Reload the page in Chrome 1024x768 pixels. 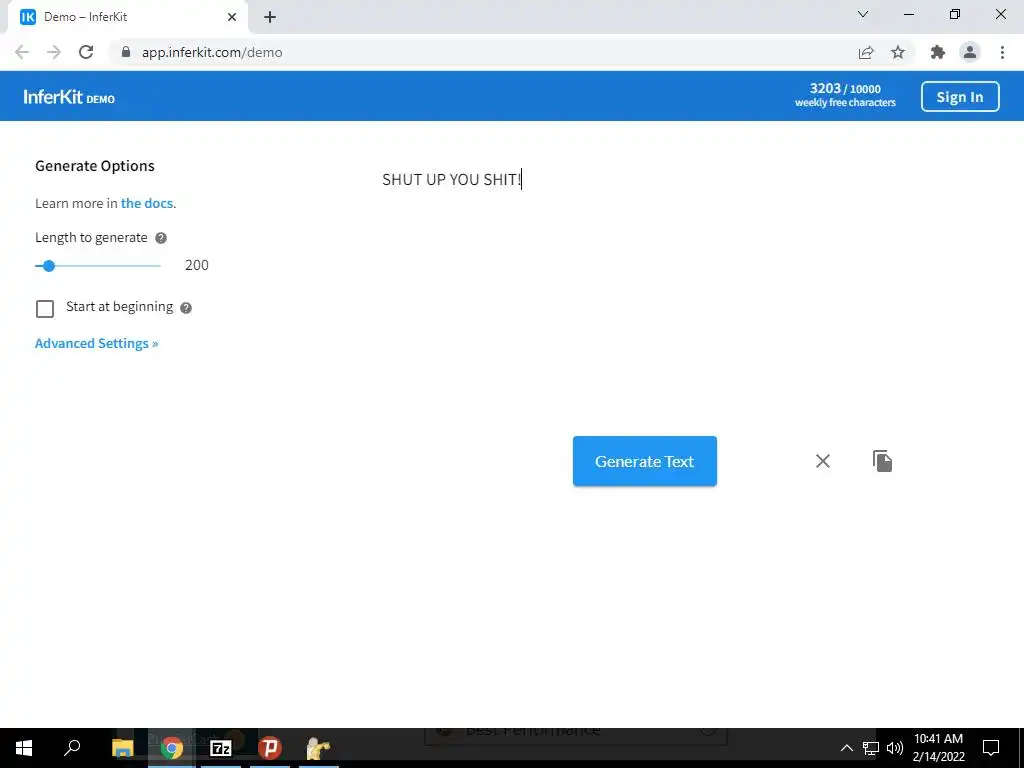[86, 52]
